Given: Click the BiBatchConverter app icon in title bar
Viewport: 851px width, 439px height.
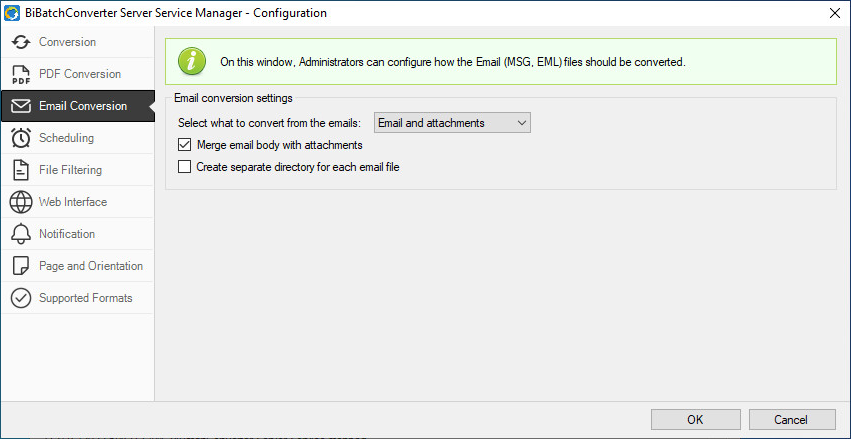Looking at the screenshot, I should 11,12.
